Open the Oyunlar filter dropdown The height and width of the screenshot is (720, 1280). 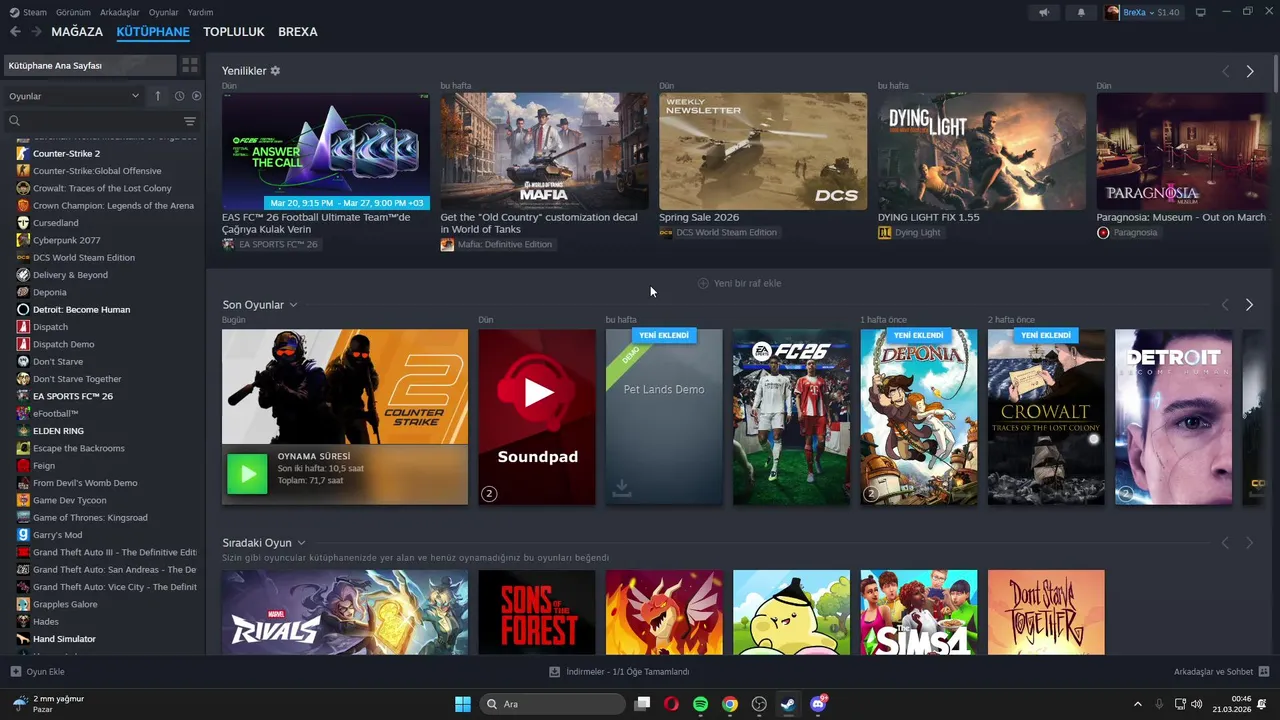tap(74, 96)
